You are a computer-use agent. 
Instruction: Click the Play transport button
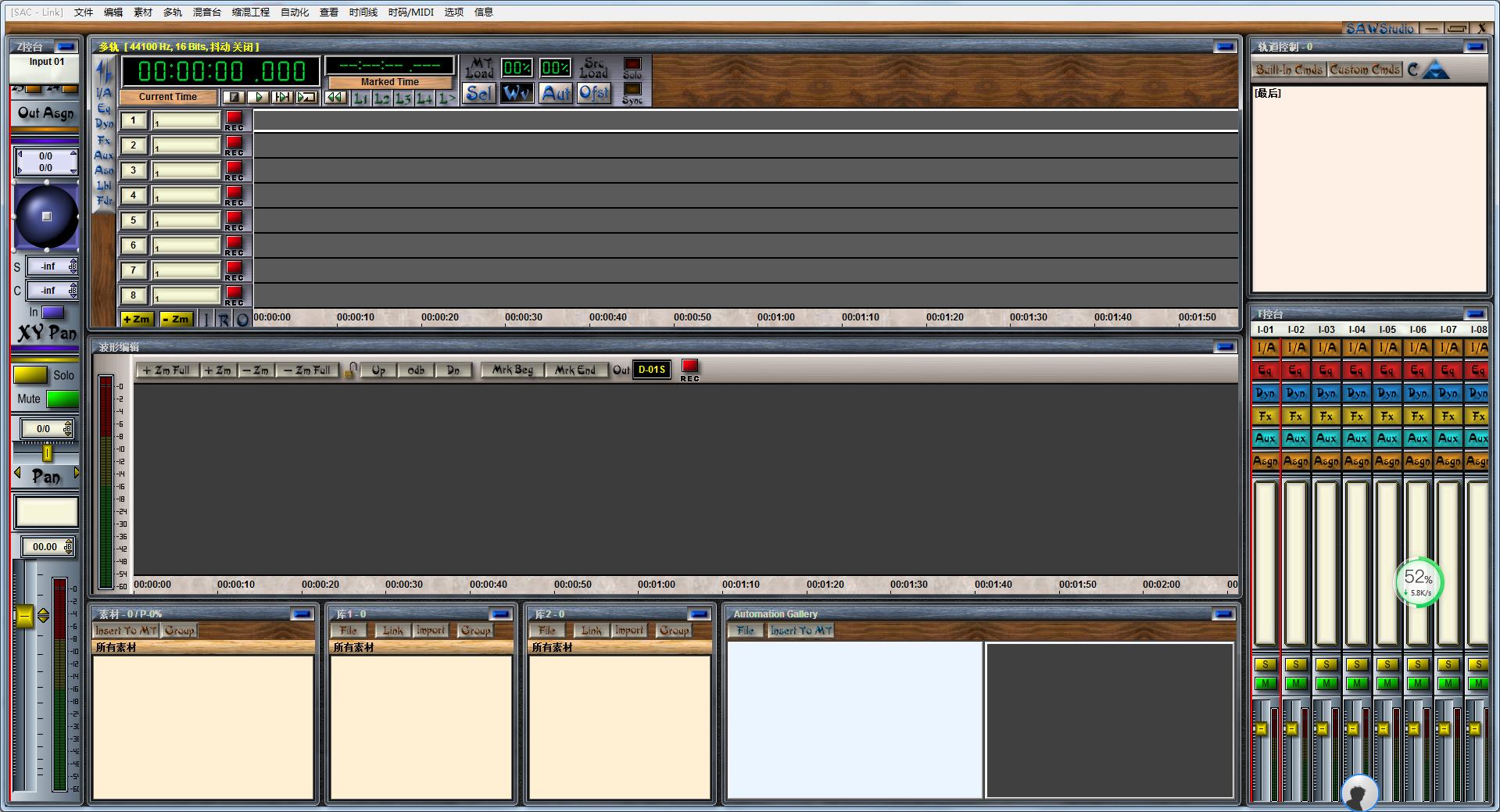(x=258, y=96)
